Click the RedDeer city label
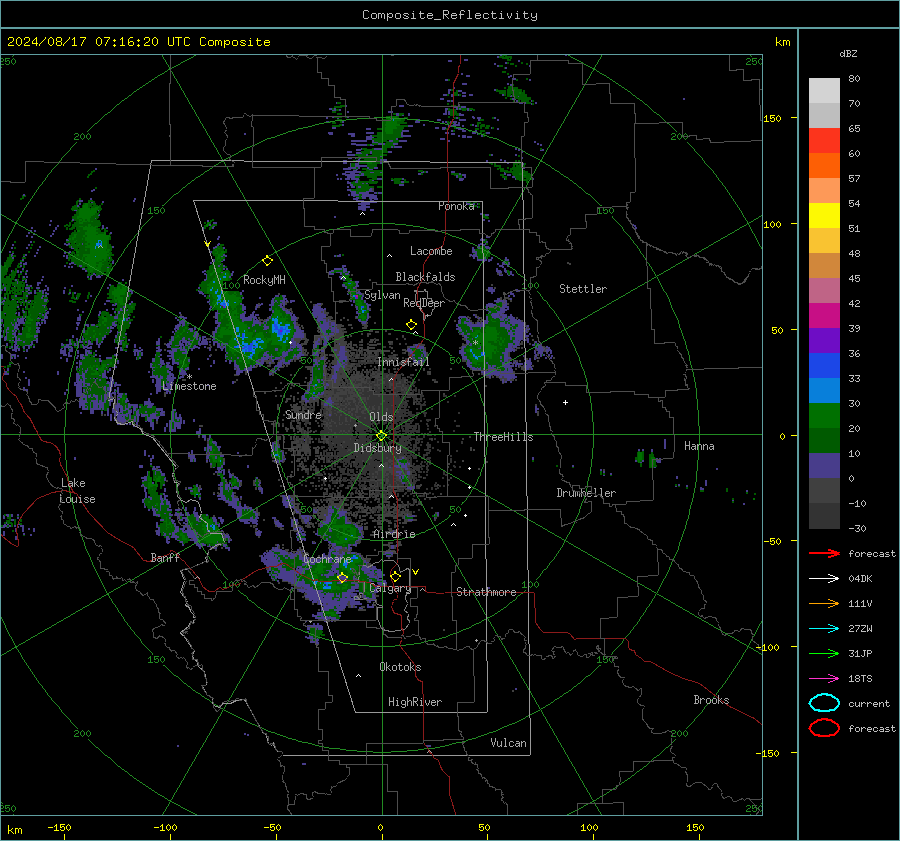The width and height of the screenshot is (900, 841). coord(424,303)
